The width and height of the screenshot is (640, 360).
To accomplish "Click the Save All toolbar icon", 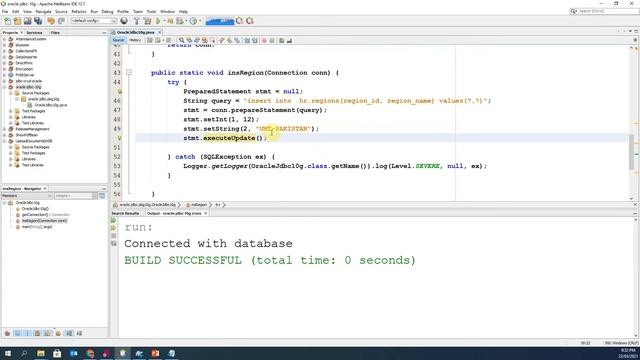I will point(38,21).
